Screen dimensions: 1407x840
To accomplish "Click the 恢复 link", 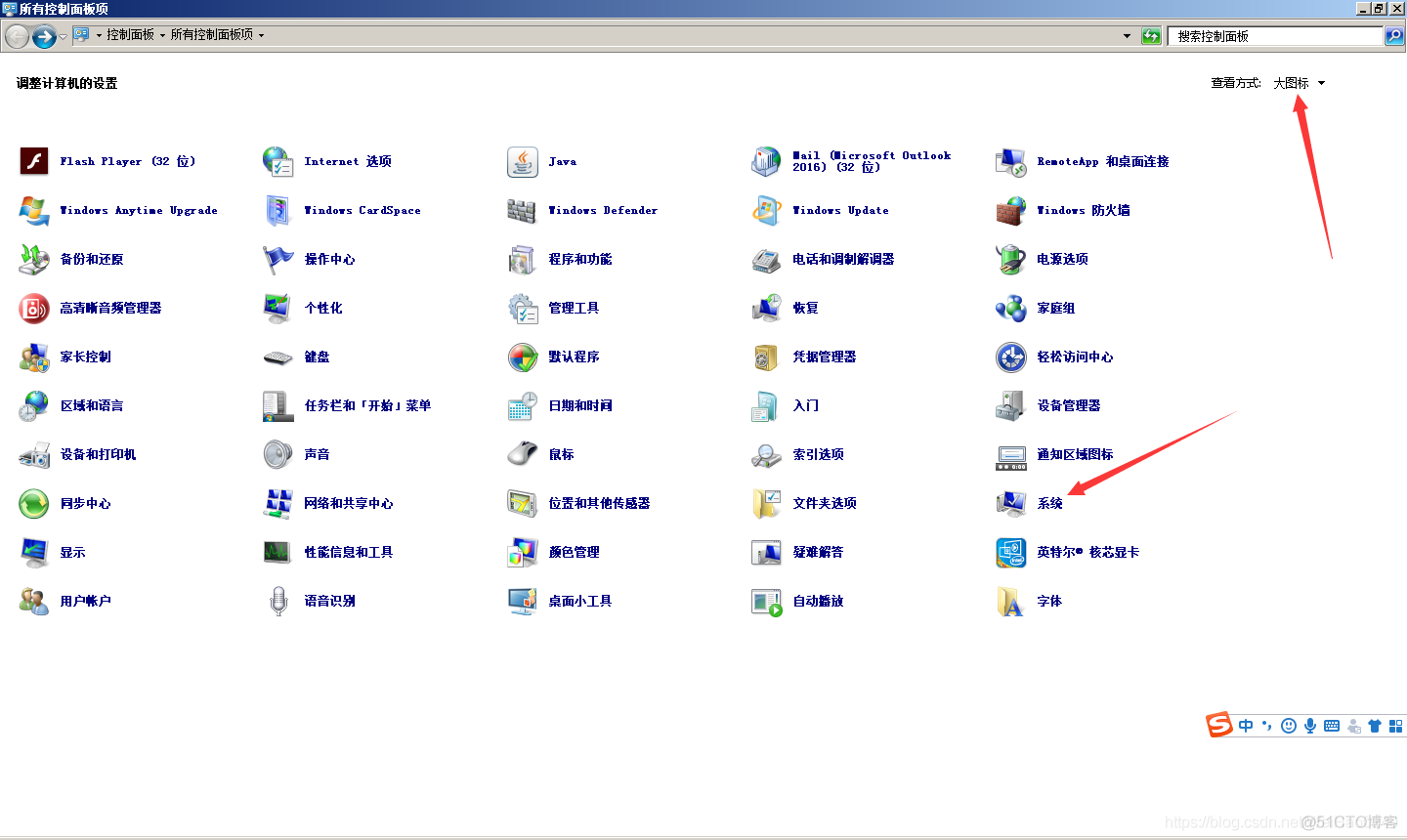I will coord(806,308).
